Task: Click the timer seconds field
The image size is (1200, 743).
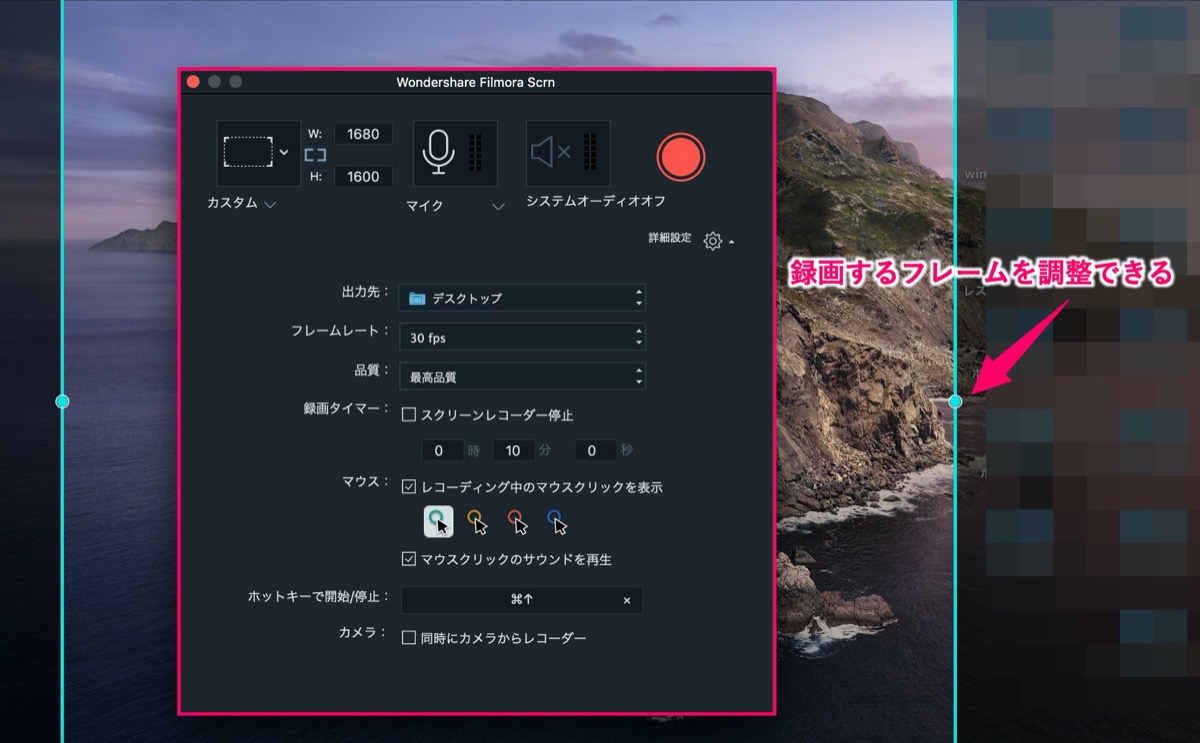Action: tap(594, 450)
